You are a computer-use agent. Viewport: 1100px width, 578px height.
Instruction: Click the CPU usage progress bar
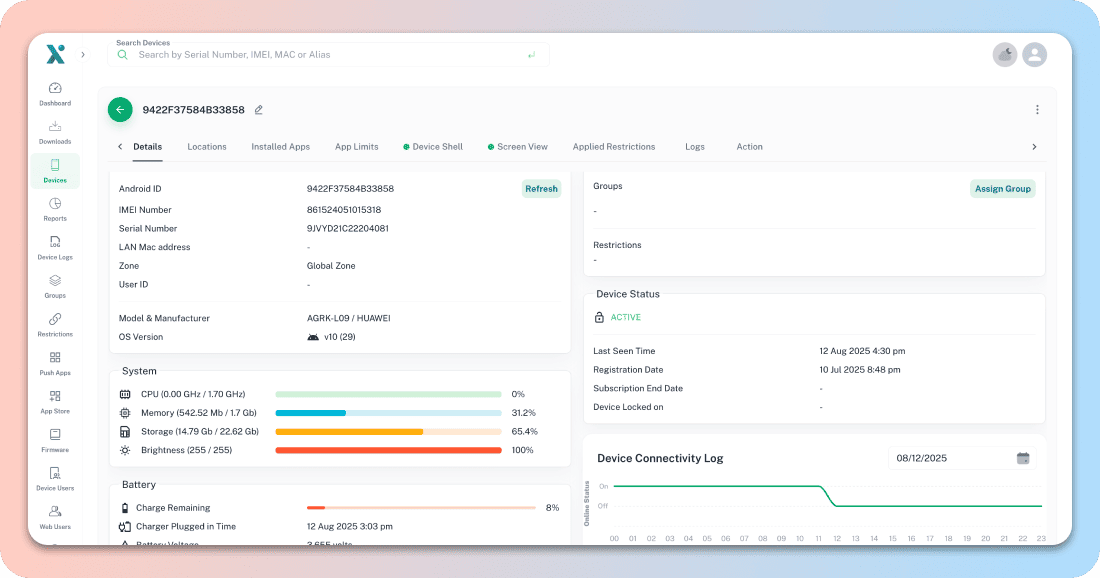click(x=389, y=394)
